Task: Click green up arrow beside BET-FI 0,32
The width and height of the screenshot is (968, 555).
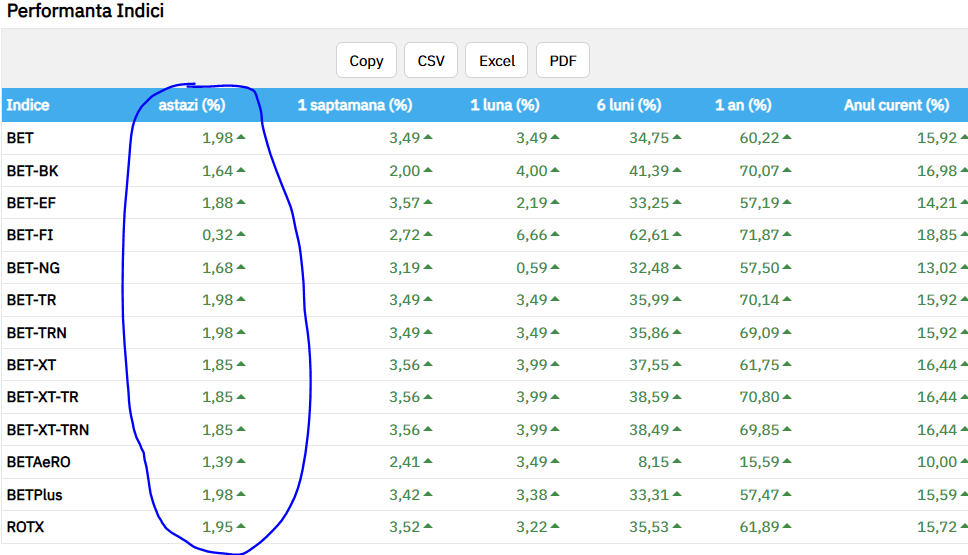Action: [241, 236]
